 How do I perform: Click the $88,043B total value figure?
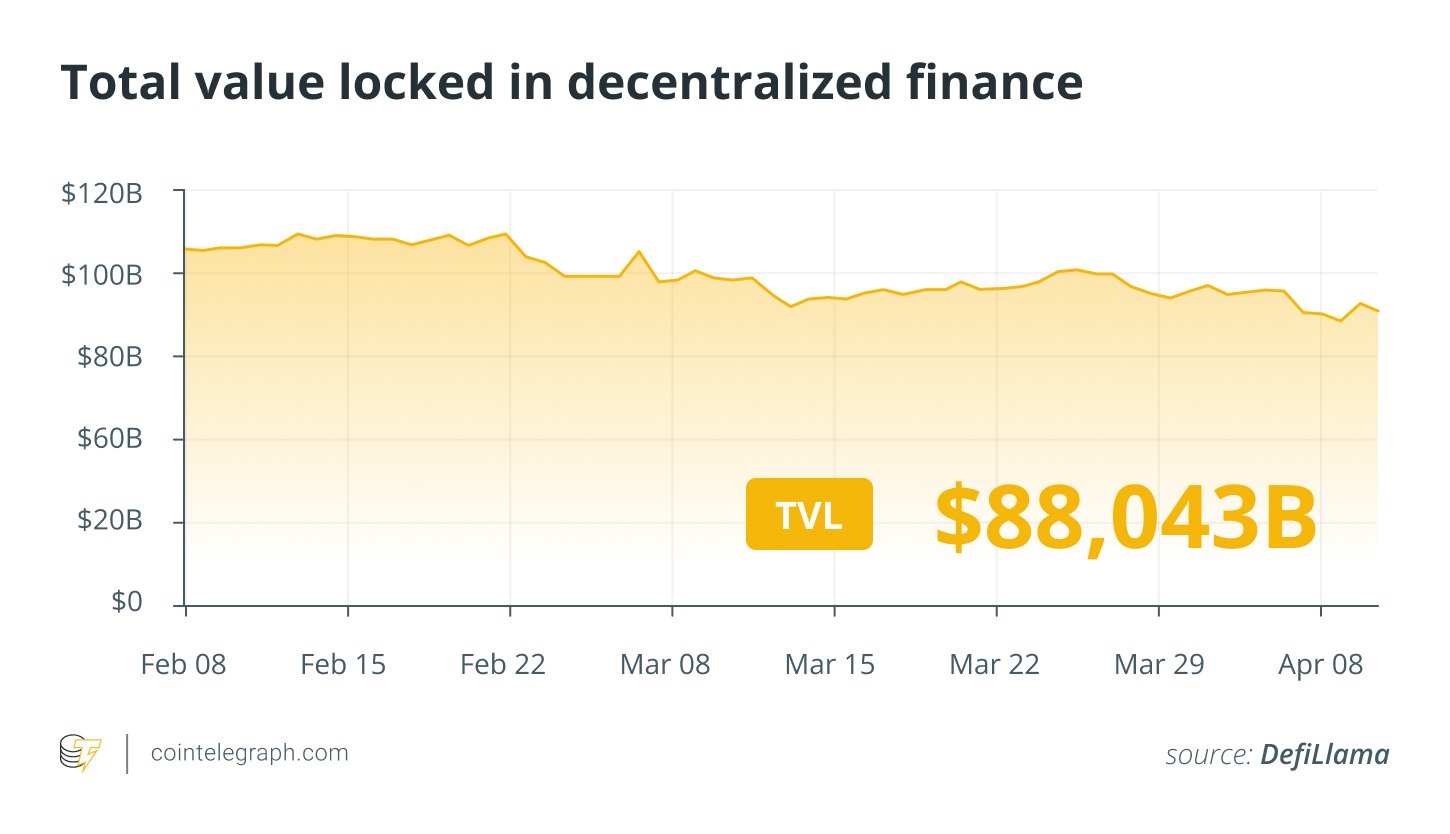coord(1126,517)
